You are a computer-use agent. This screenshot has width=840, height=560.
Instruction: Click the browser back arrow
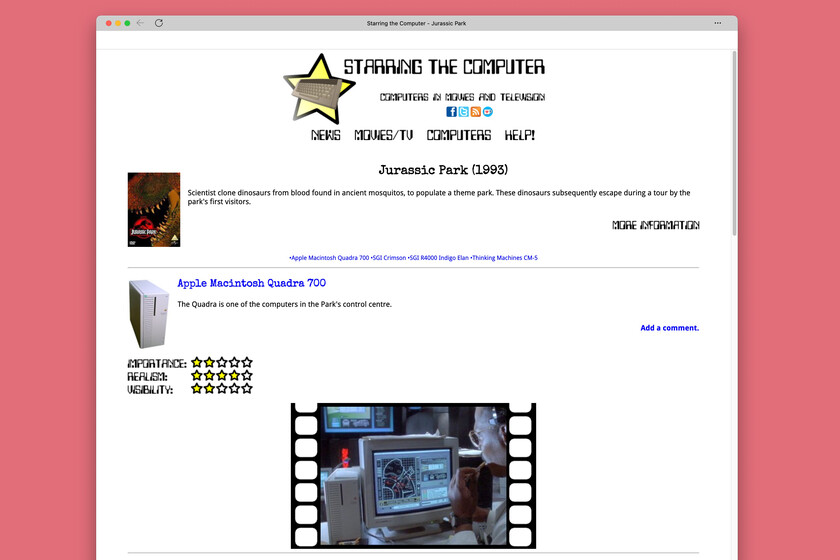tap(140, 23)
